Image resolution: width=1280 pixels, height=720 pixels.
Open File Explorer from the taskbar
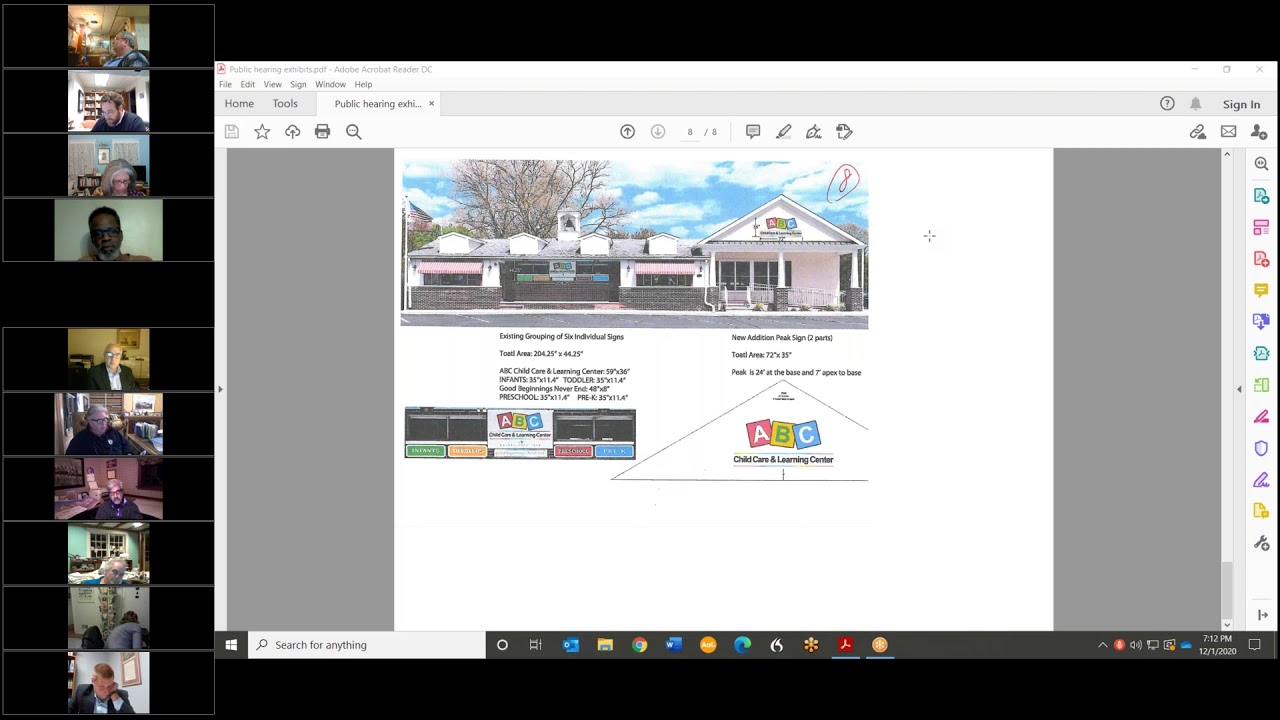605,645
